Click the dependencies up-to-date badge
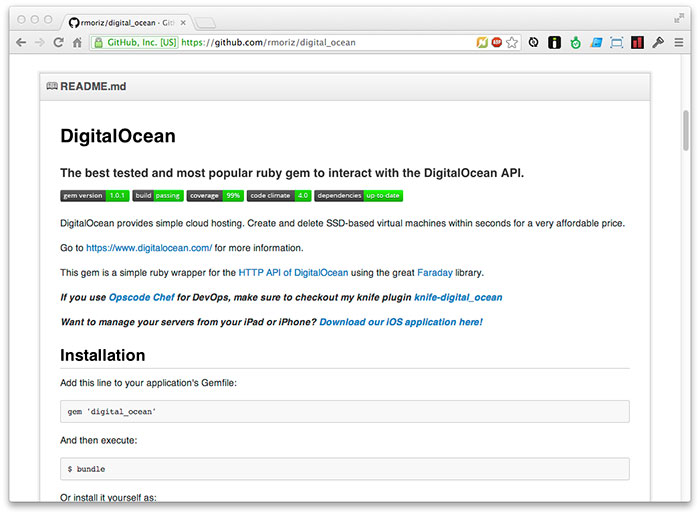Viewport: 700px width, 515px height. [x=358, y=195]
